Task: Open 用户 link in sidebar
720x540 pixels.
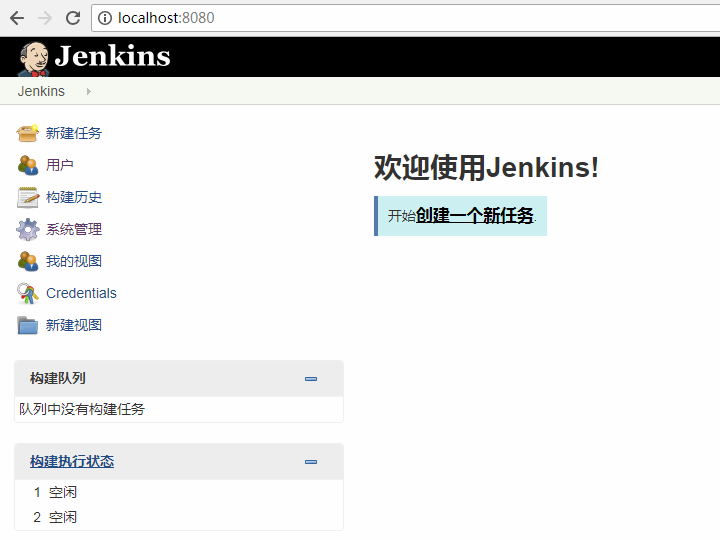Action: click(x=60, y=165)
